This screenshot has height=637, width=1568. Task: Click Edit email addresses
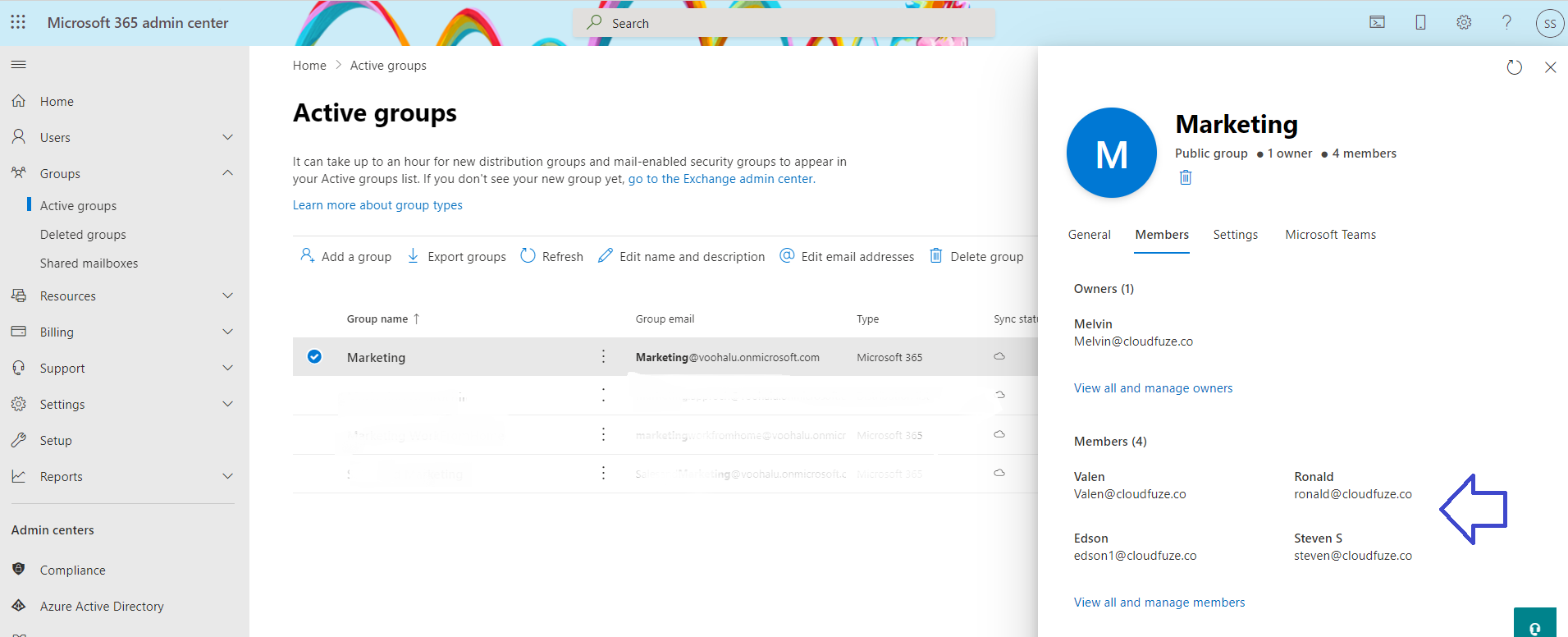846,256
